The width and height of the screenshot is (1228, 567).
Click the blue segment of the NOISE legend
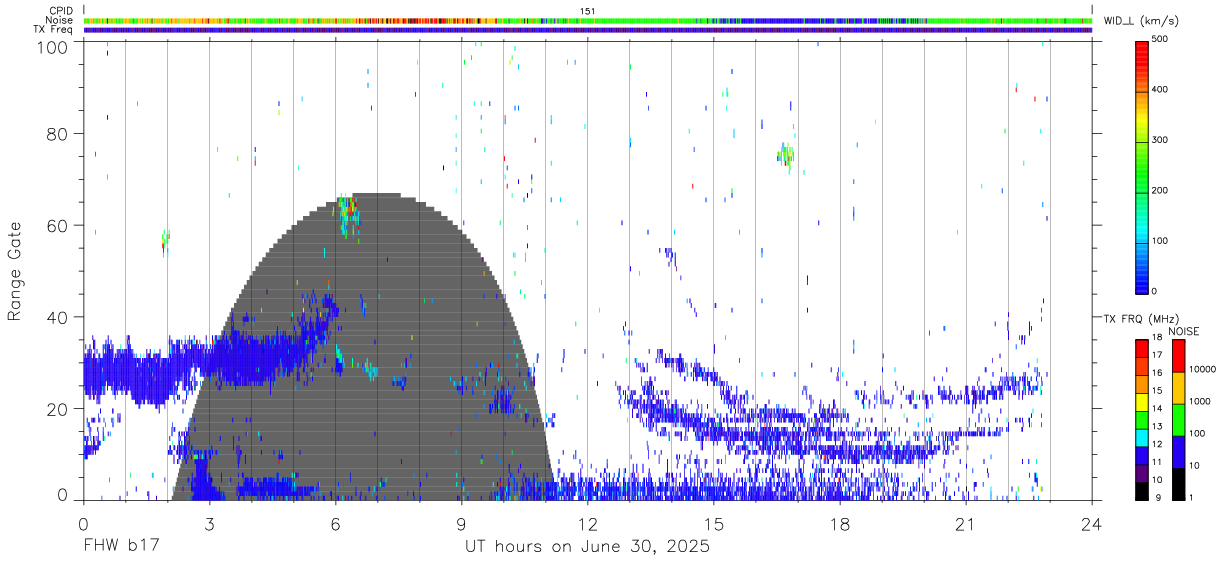pyautogui.click(x=1178, y=452)
